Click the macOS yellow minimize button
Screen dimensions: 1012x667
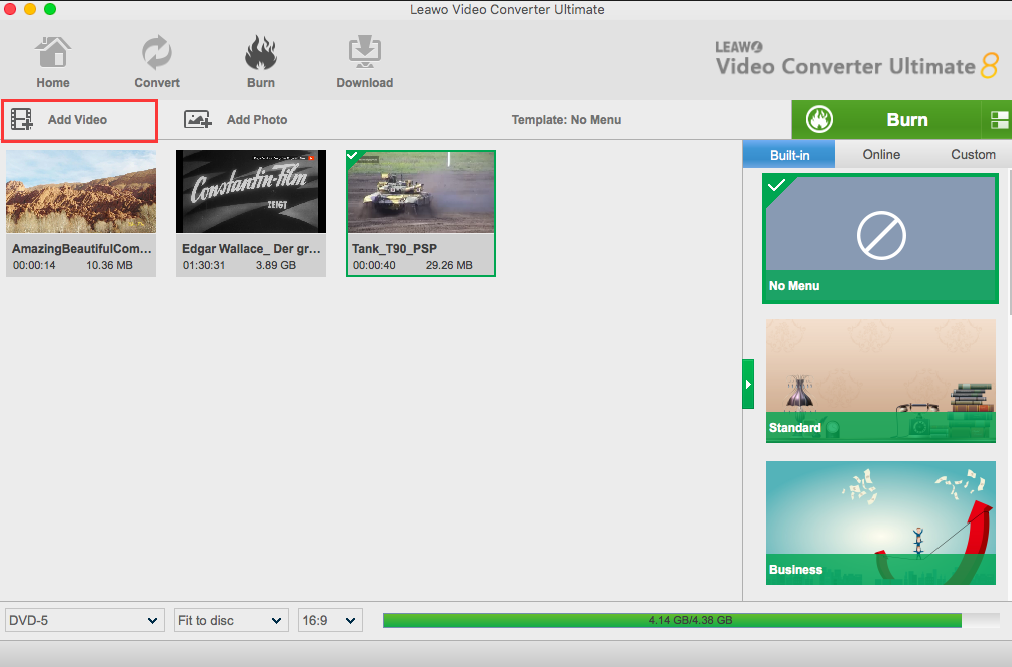tap(30, 9)
